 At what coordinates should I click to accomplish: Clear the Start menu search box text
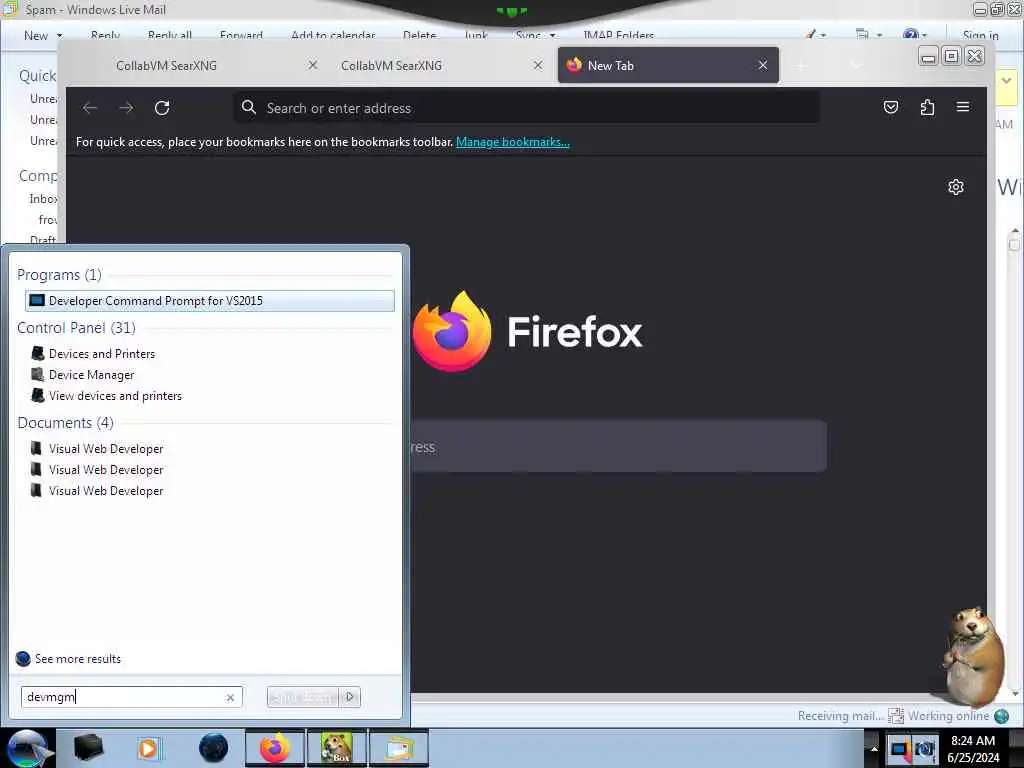(230, 697)
